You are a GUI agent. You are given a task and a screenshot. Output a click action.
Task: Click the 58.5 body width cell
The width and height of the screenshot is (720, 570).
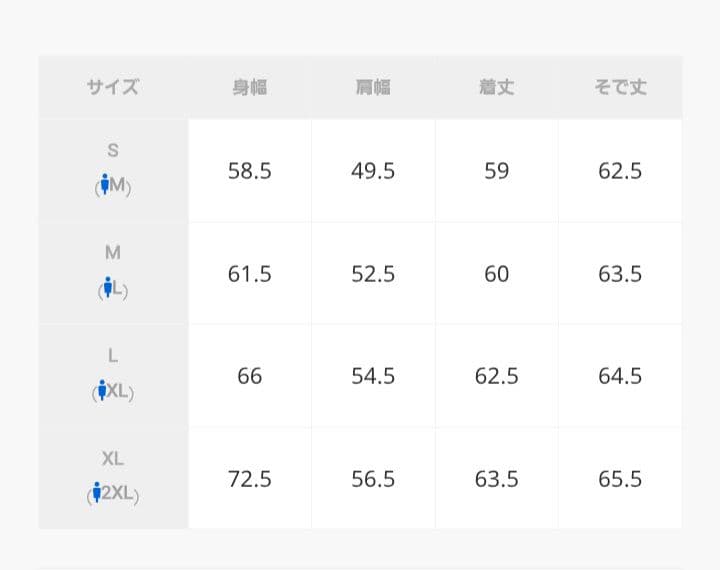[x=249, y=171]
